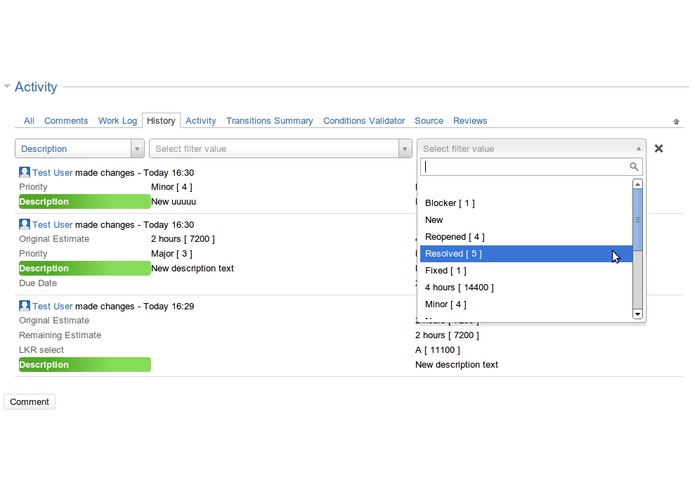Open the Source tab

429,121
